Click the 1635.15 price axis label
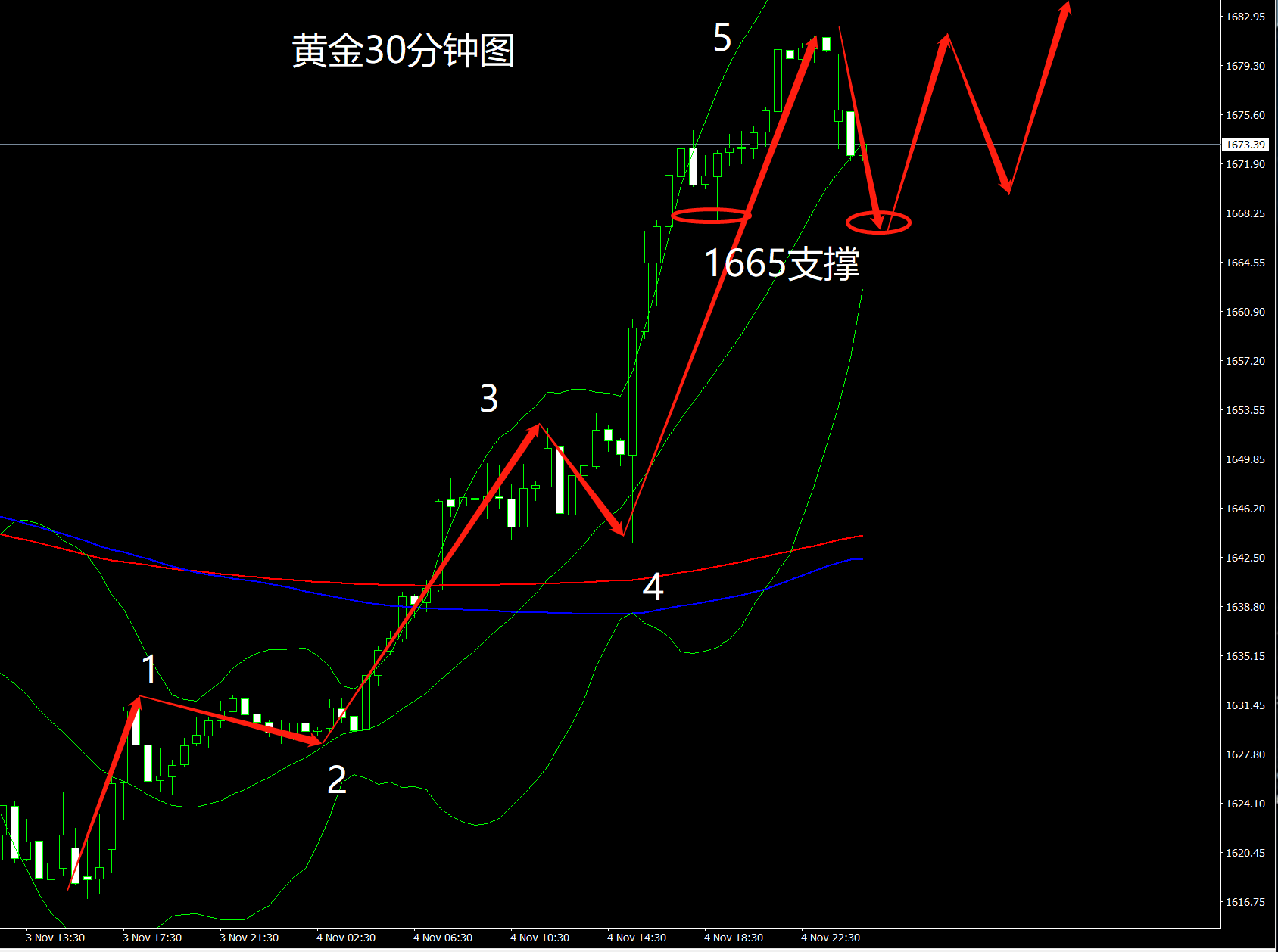 tap(1245, 656)
